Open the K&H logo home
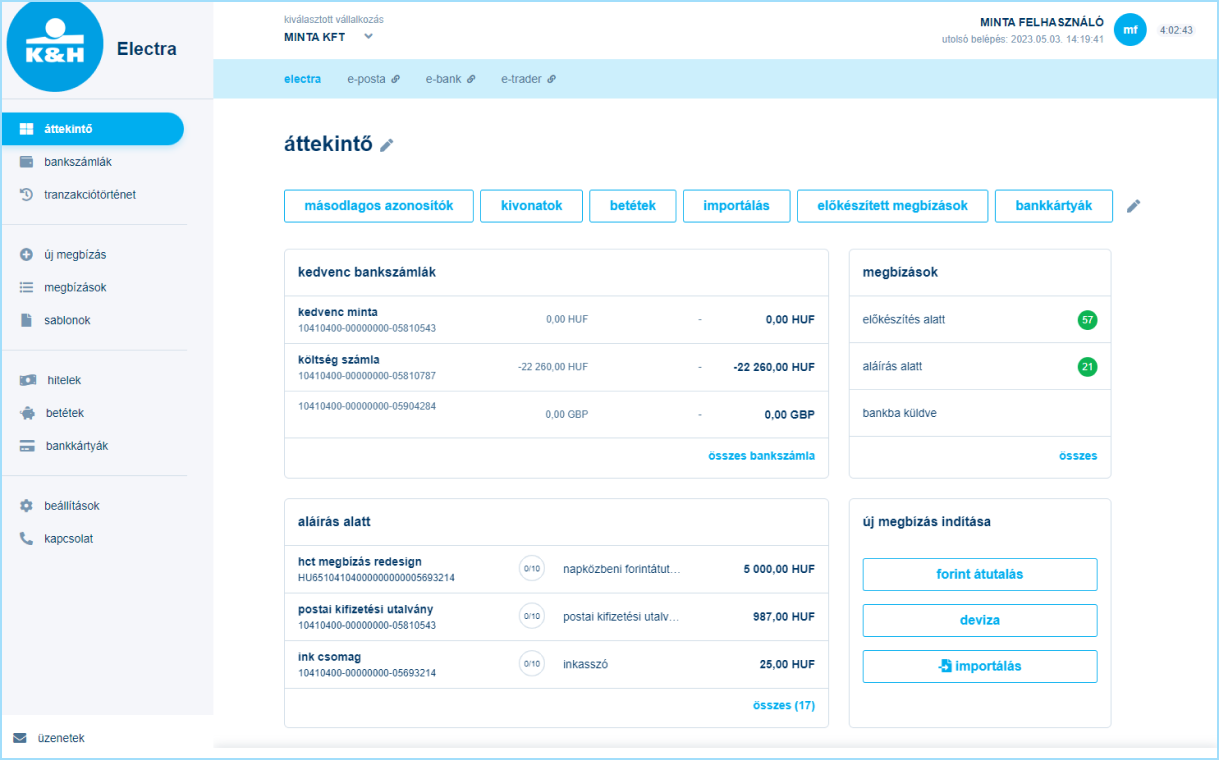The width and height of the screenshot is (1219, 760). pyautogui.click(x=54, y=48)
